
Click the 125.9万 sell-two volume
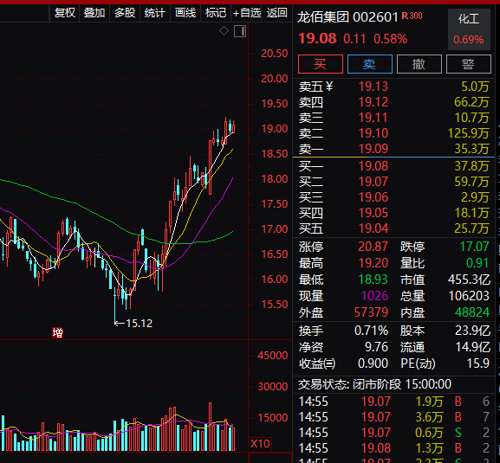point(468,133)
